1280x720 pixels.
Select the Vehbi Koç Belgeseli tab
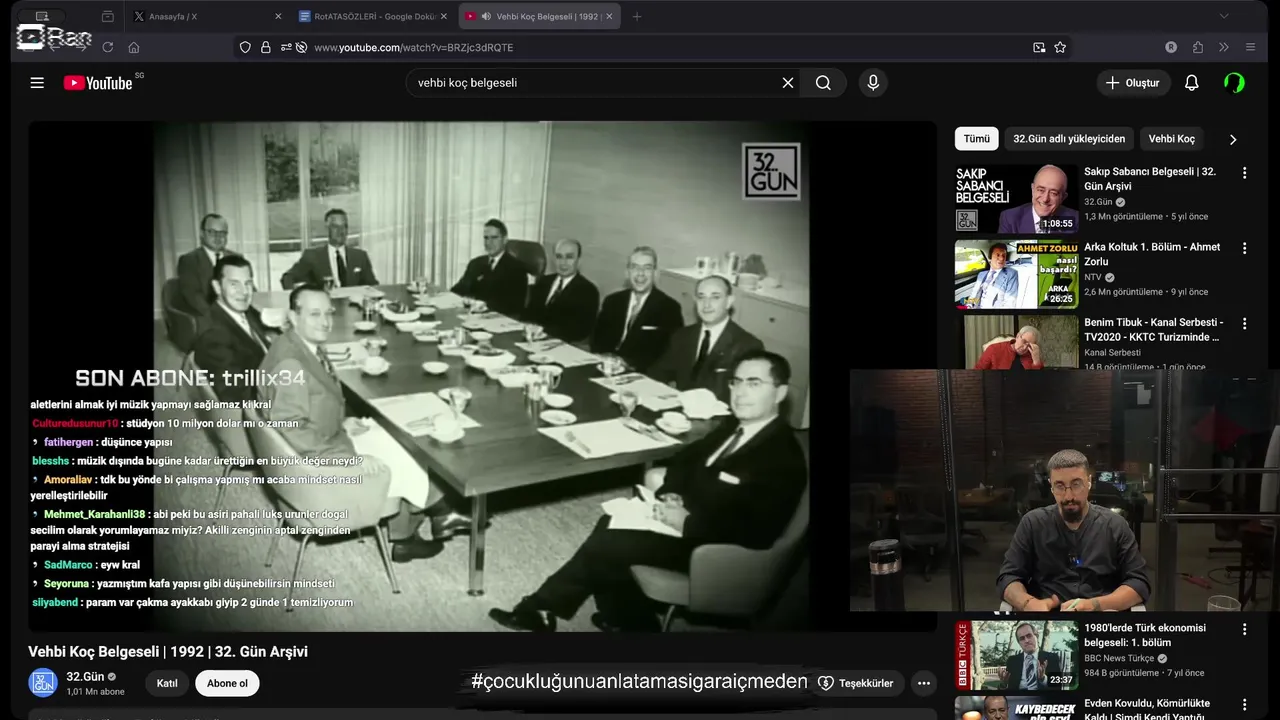pos(540,16)
